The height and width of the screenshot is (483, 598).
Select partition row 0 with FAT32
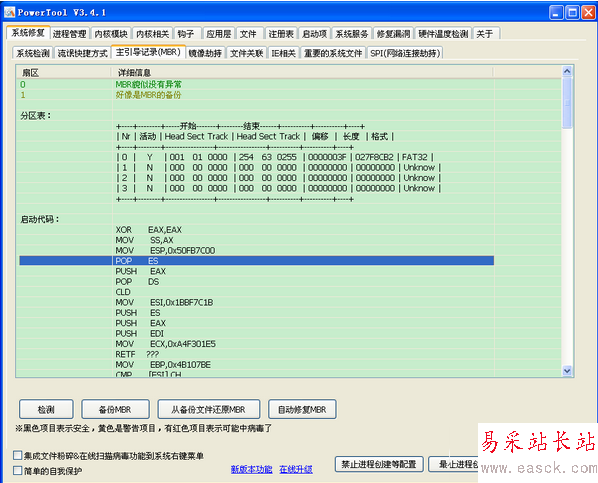click(256, 157)
